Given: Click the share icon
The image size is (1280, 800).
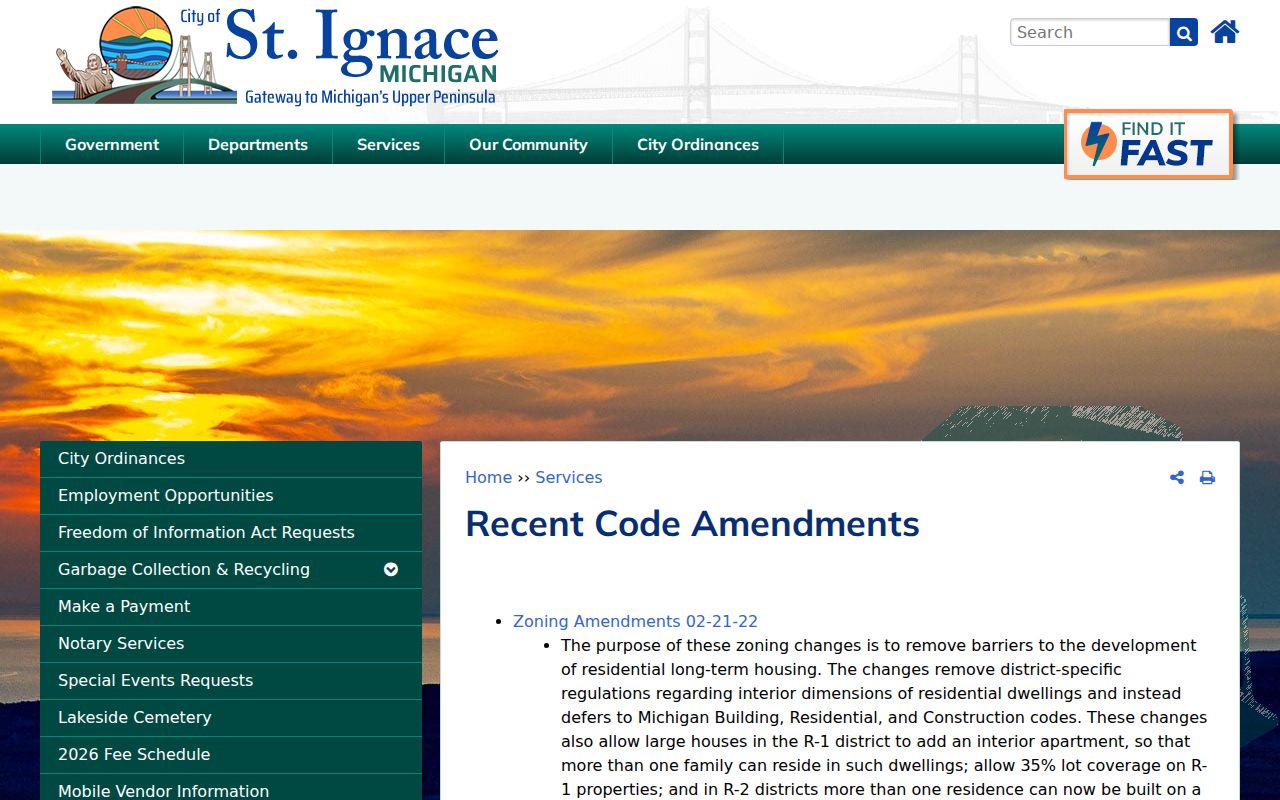Looking at the screenshot, I should pyautogui.click(x=1177, y=478).
